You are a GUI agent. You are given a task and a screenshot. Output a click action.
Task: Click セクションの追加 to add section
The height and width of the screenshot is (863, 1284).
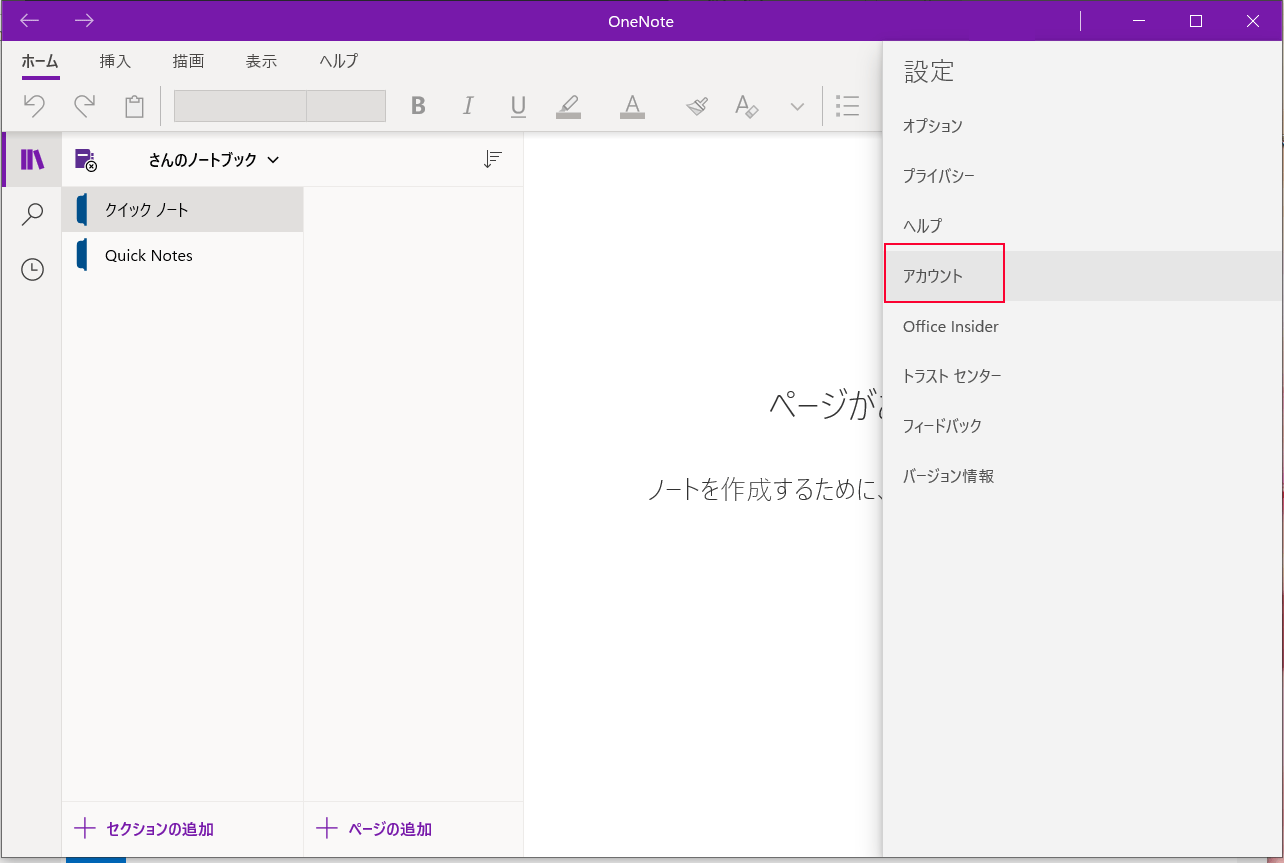pyautogui.click(x=145, y=829)
